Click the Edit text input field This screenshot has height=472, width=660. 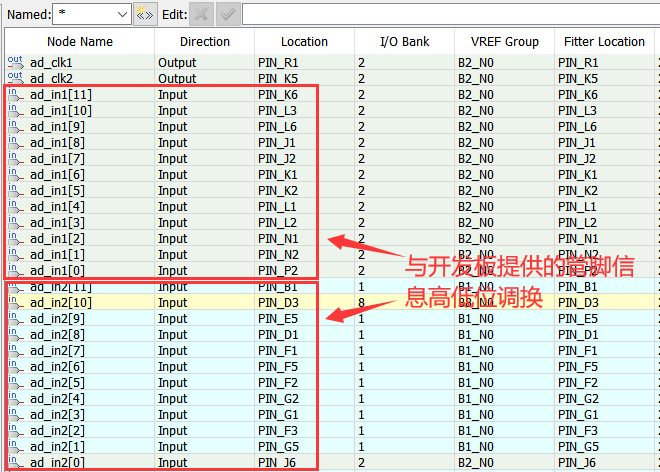pos(450,14)
